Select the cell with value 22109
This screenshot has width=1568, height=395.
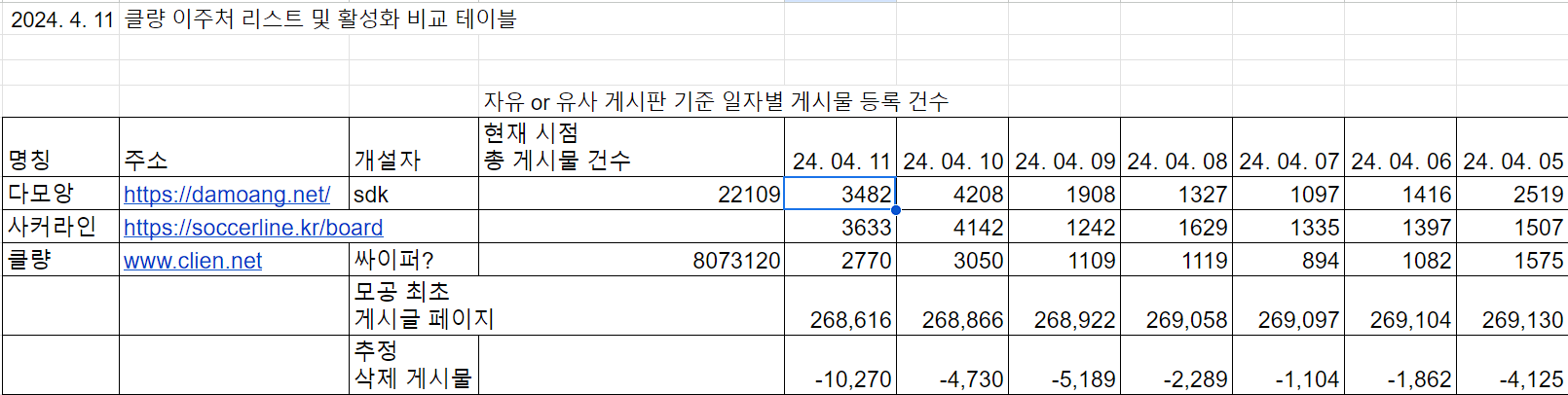pos(631,194)
